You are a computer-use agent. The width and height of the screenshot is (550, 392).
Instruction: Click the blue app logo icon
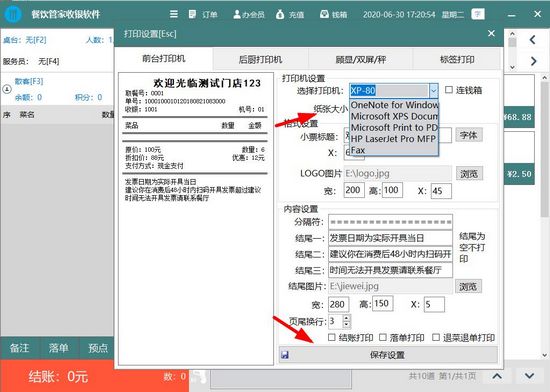coord(13,14)
